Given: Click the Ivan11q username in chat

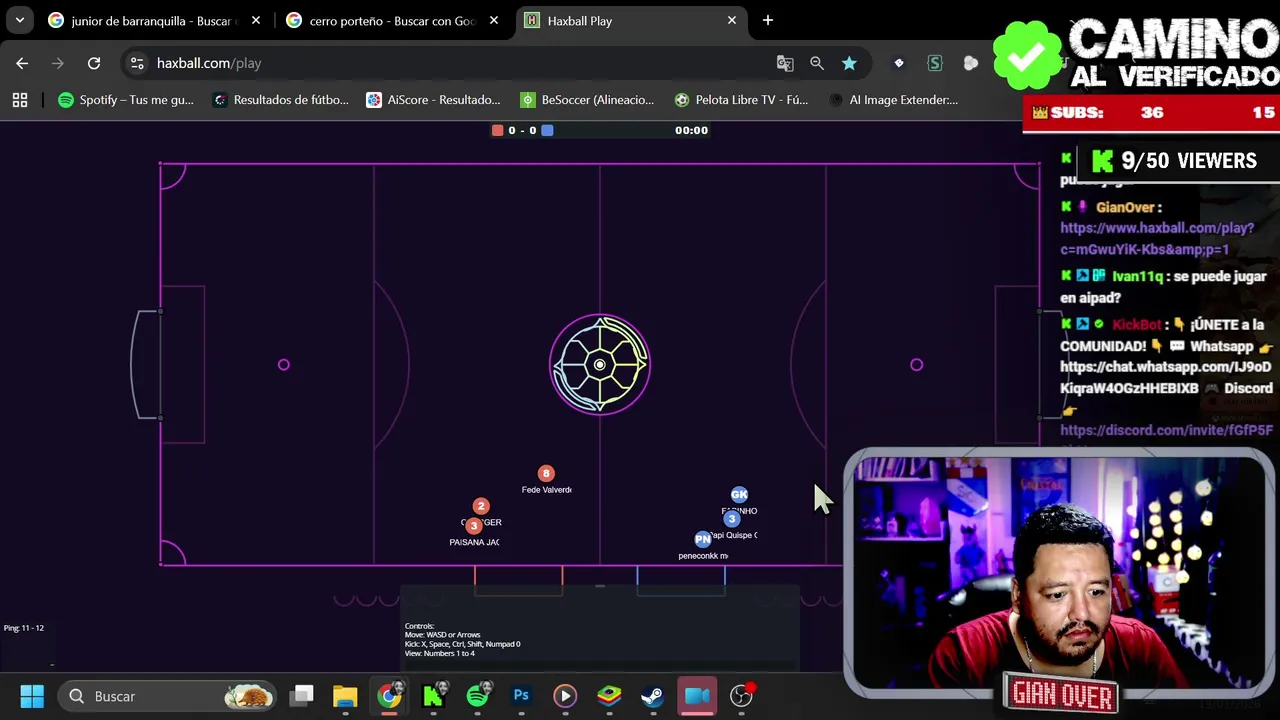Looking at the screenshot, I should coord(1137,276).
